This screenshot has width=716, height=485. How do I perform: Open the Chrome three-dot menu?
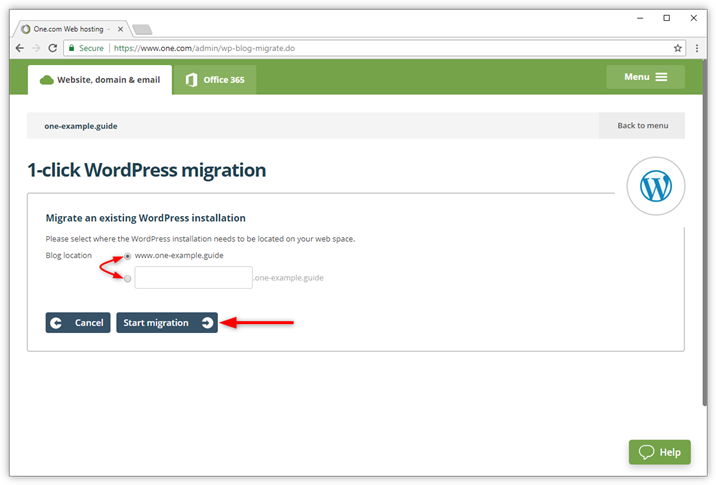(697, 48)
